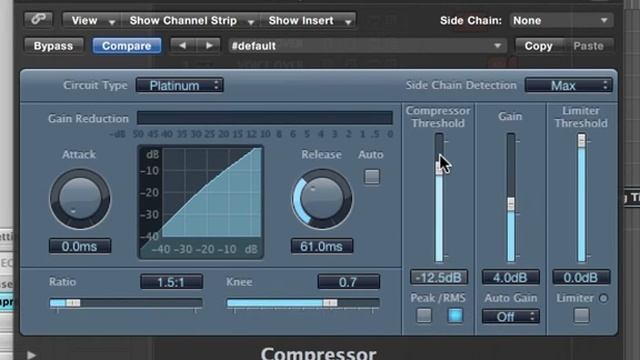
Task: Open Auto Gain Off selector
Action: point(511,316)
